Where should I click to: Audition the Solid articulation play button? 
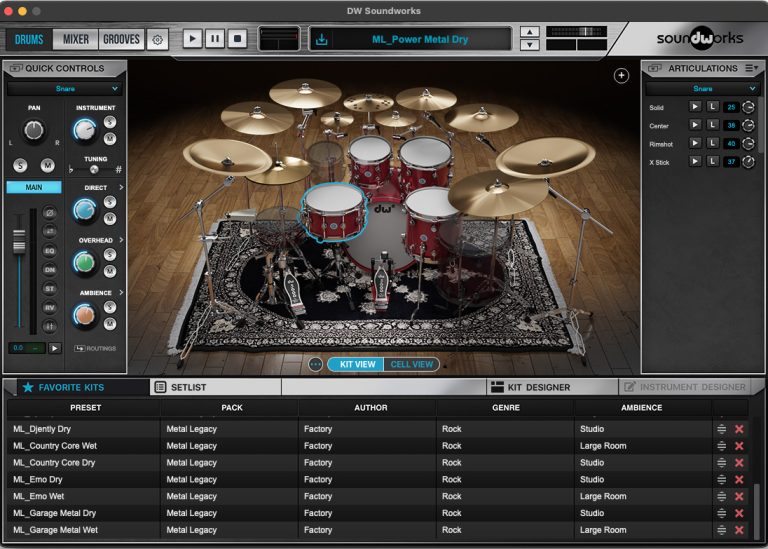click(695, 106)
